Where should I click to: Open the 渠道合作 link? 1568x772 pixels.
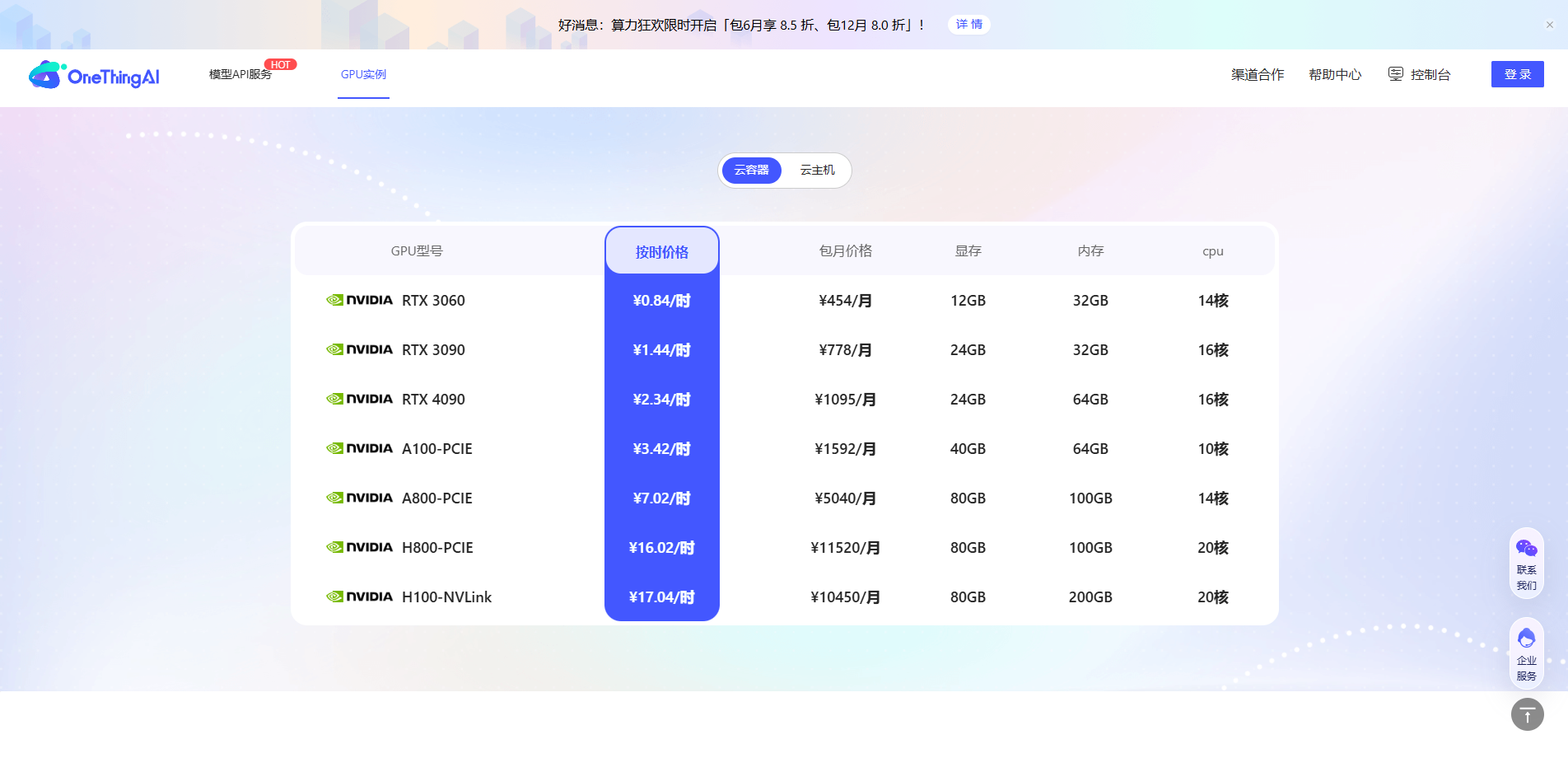tap(1258, 74)
